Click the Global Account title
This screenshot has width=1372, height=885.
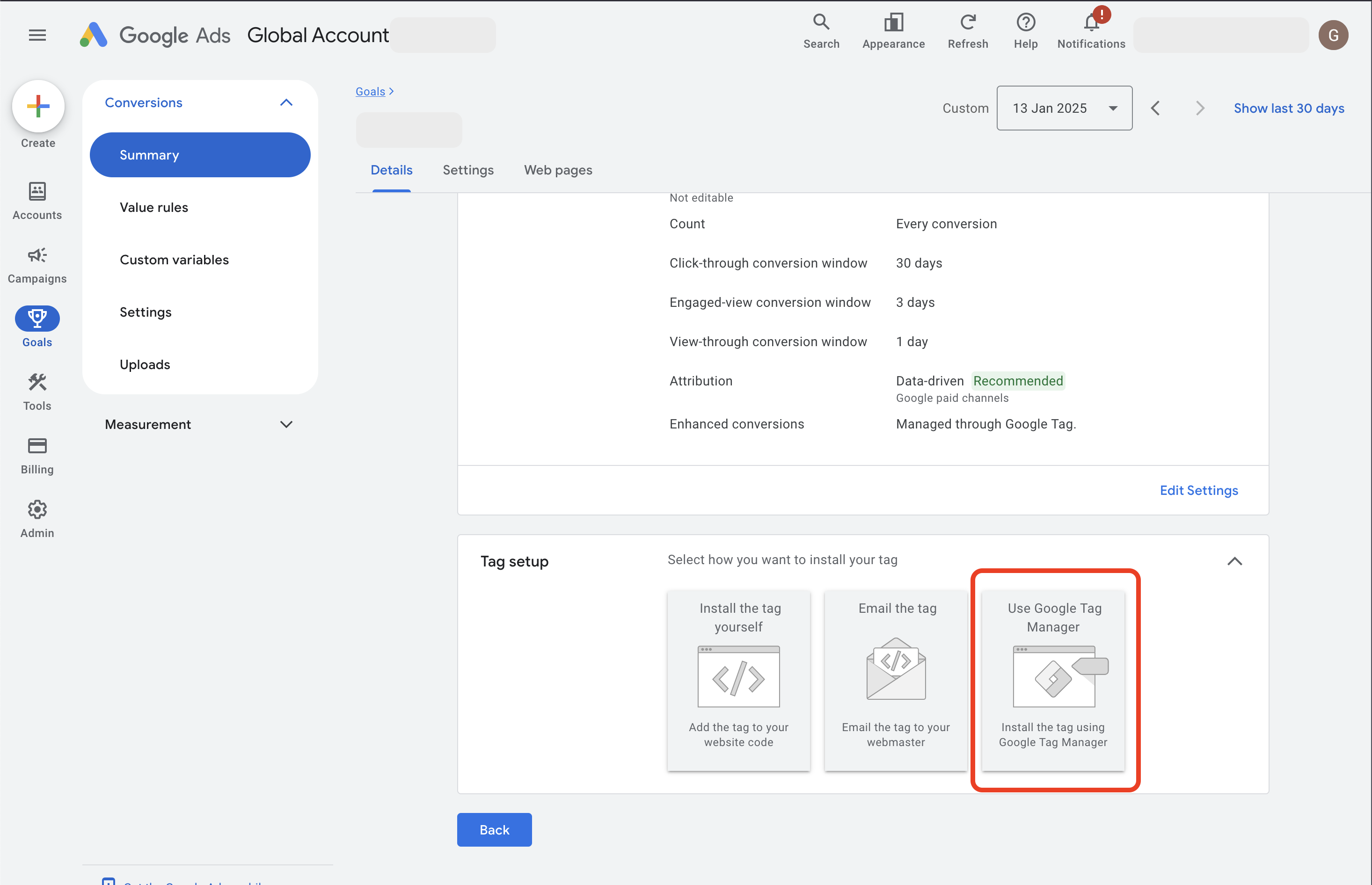tap(318, 35)
